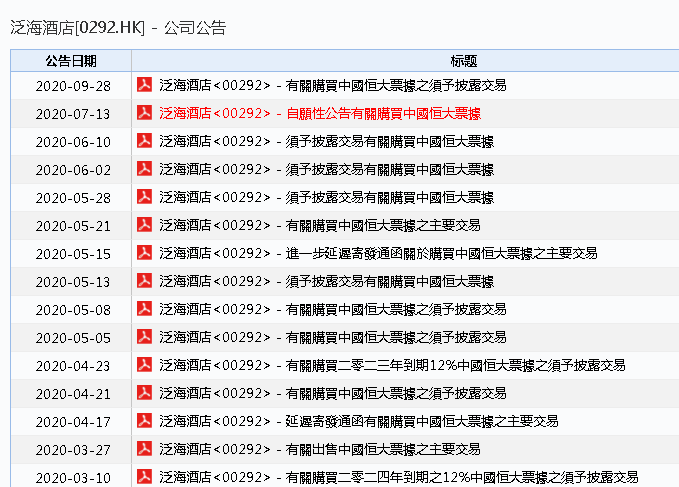Open the 有關出售中國恒大票據 announcement link
This screenshot has width=679, height=487.
pos(320,449)
